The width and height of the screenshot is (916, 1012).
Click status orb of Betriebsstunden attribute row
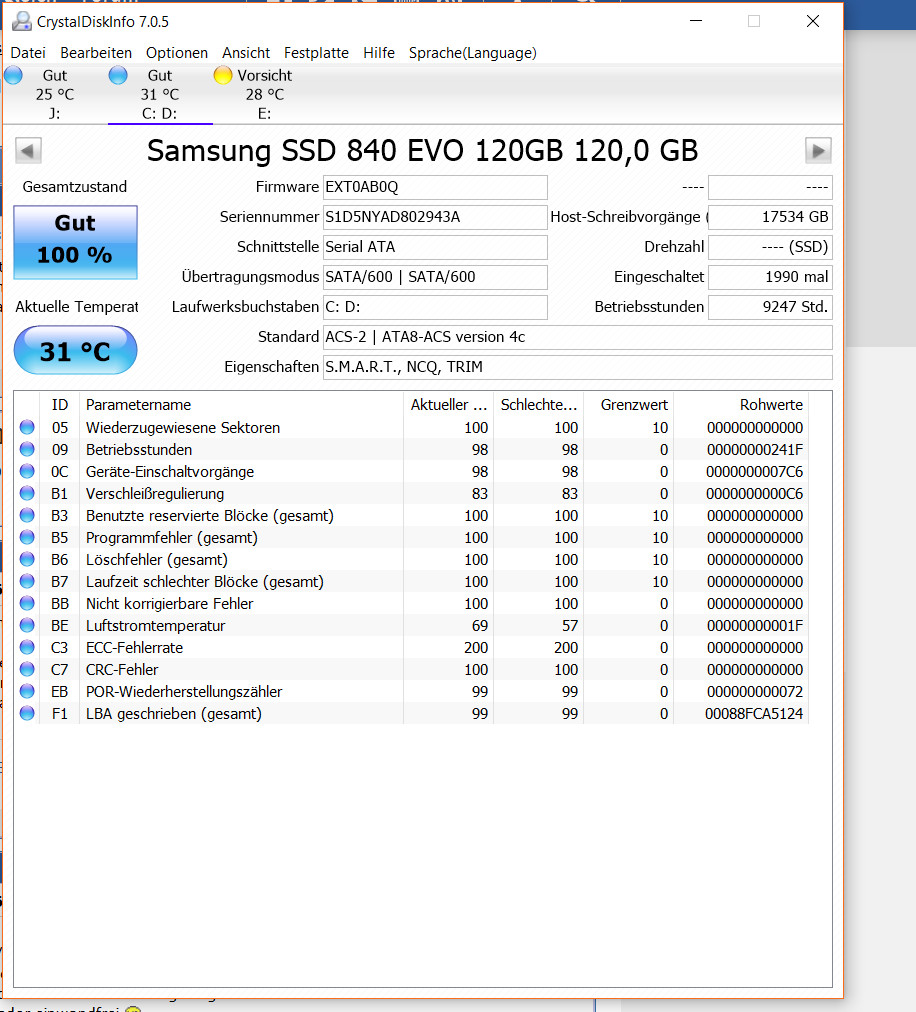point(27,449)
